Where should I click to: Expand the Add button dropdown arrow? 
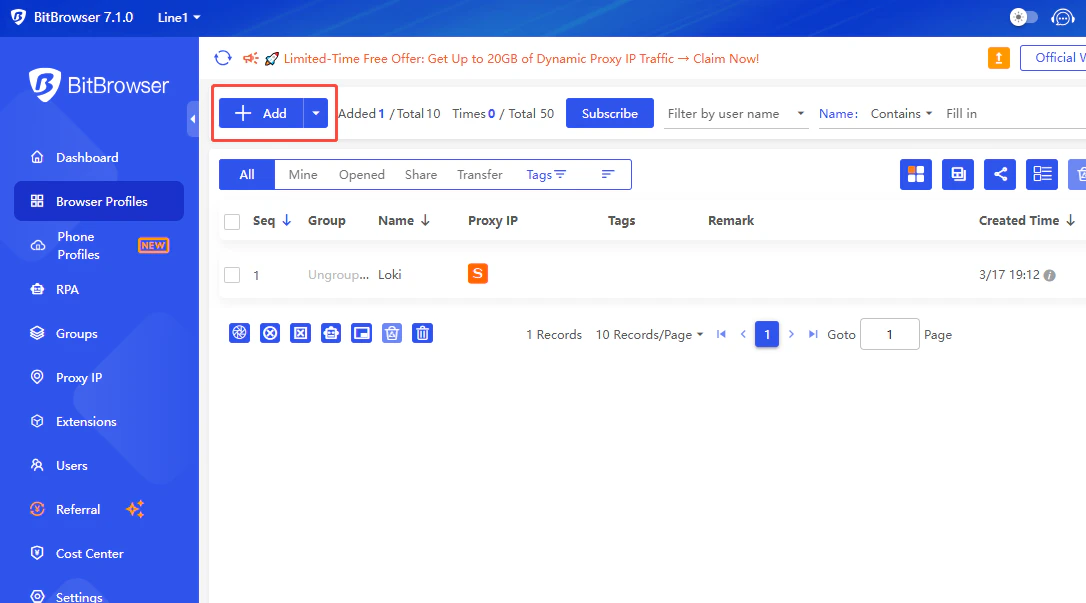point(316,114)
